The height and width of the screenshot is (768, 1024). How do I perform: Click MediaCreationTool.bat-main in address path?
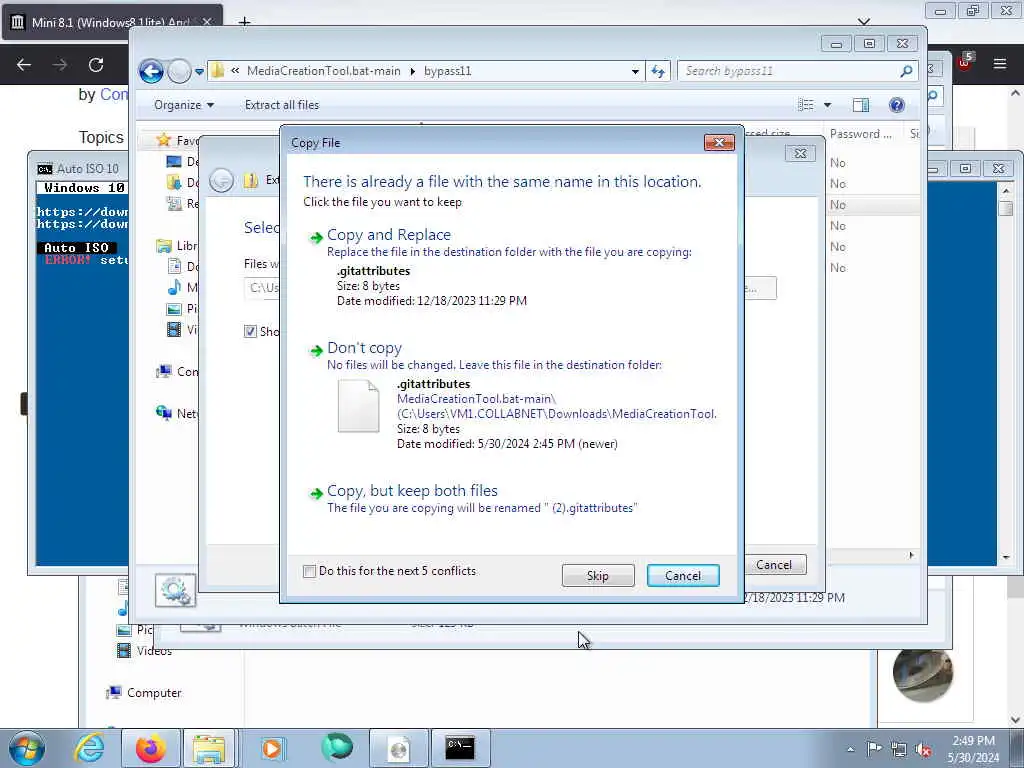tap(324, 71)
